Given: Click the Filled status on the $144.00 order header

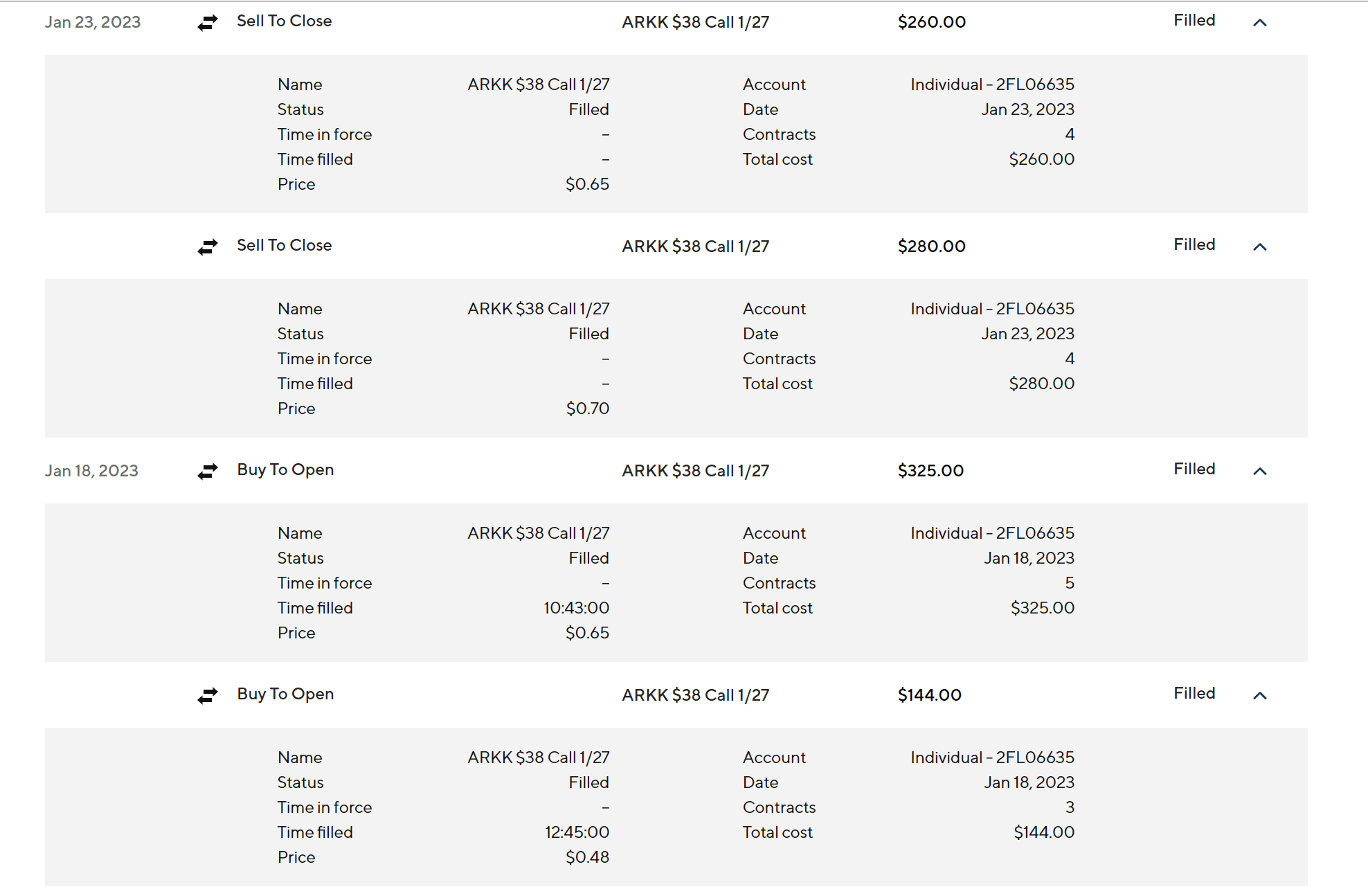Looking at the screenshot, I should 1194,694.
